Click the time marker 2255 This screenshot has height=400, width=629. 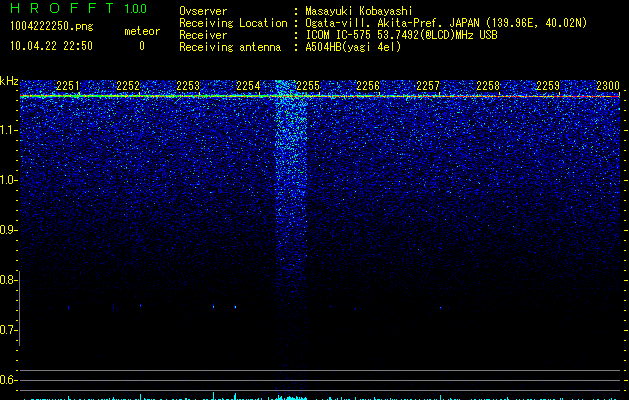[308, 86]
